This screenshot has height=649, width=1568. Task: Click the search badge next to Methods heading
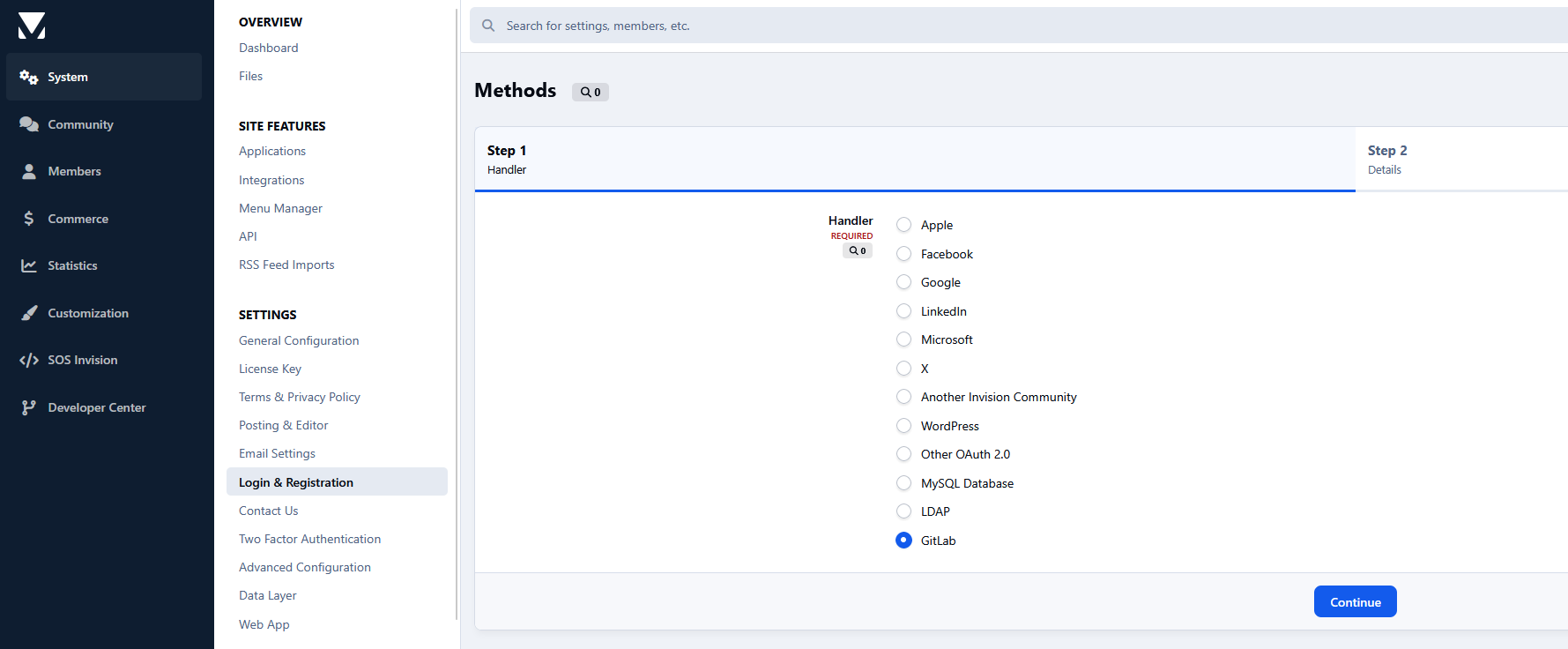(x=591, y=92)
